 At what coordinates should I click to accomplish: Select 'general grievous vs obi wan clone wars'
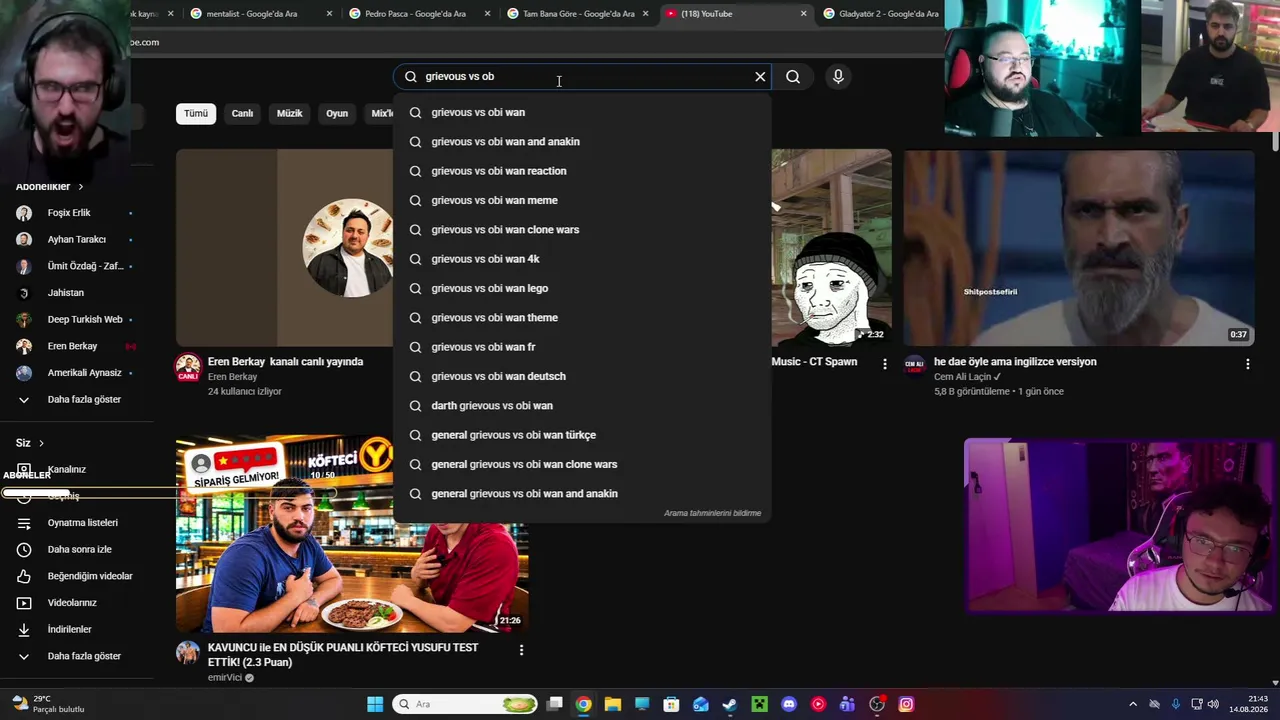click(582, 464)
